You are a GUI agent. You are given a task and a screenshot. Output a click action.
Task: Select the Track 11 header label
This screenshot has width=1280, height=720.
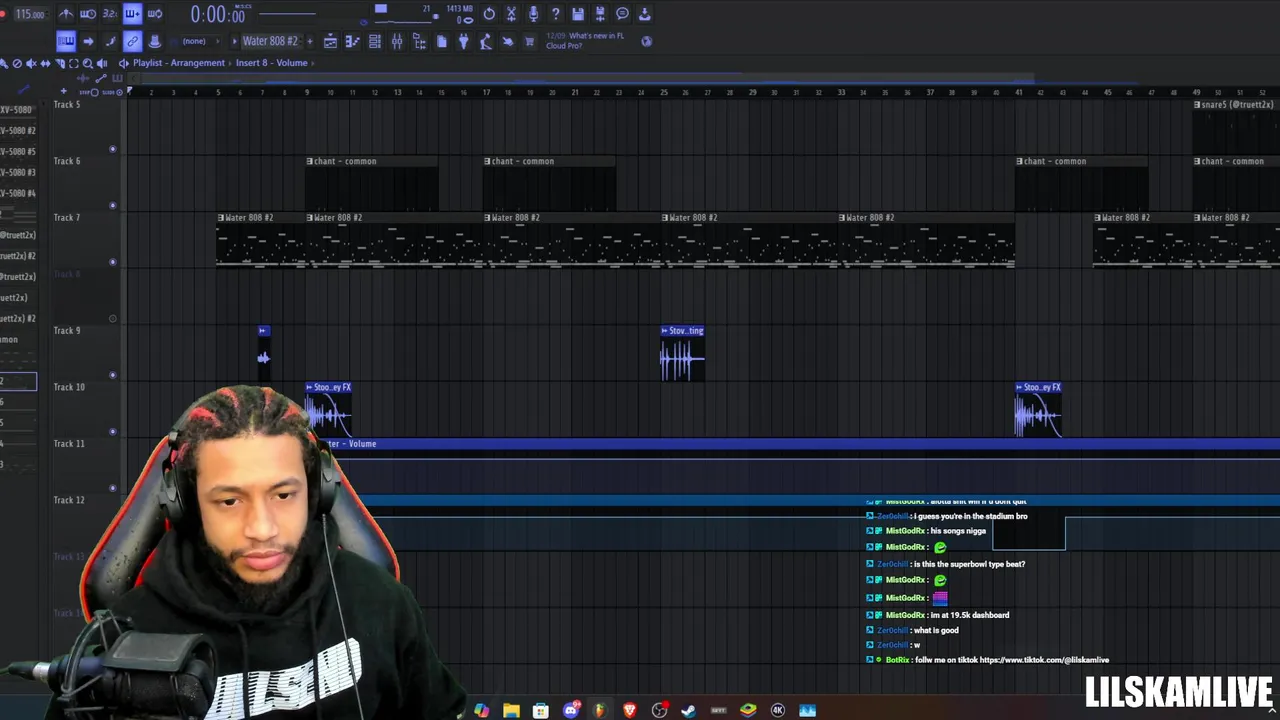point(69,444)
